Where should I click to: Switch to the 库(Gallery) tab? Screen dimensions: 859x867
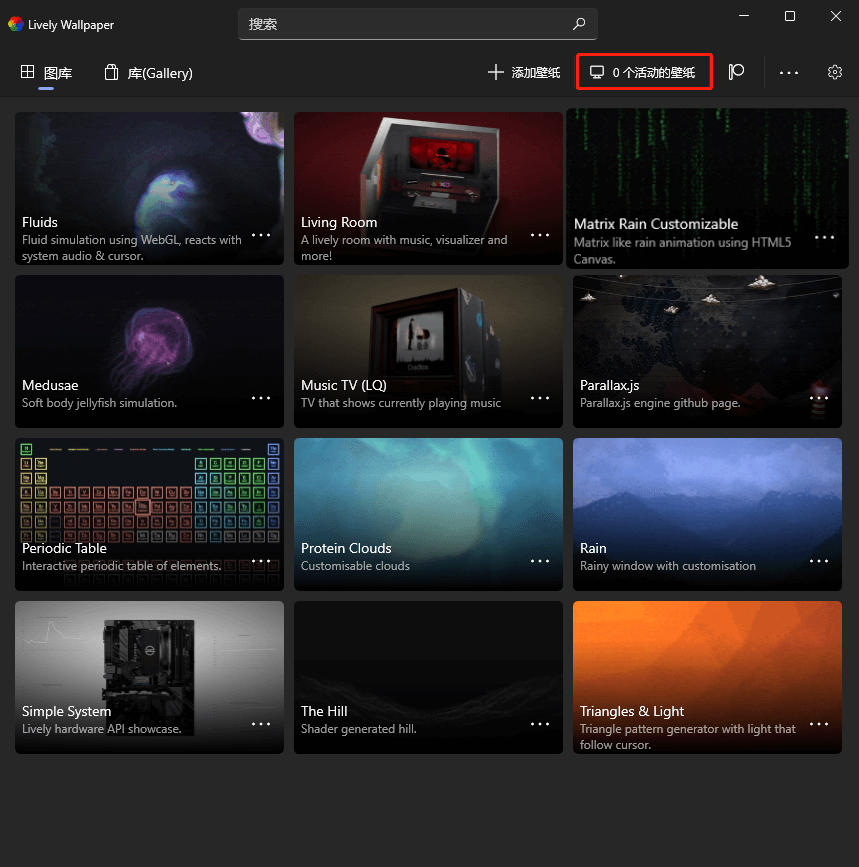pyautogui.click(x=148, y=73)
